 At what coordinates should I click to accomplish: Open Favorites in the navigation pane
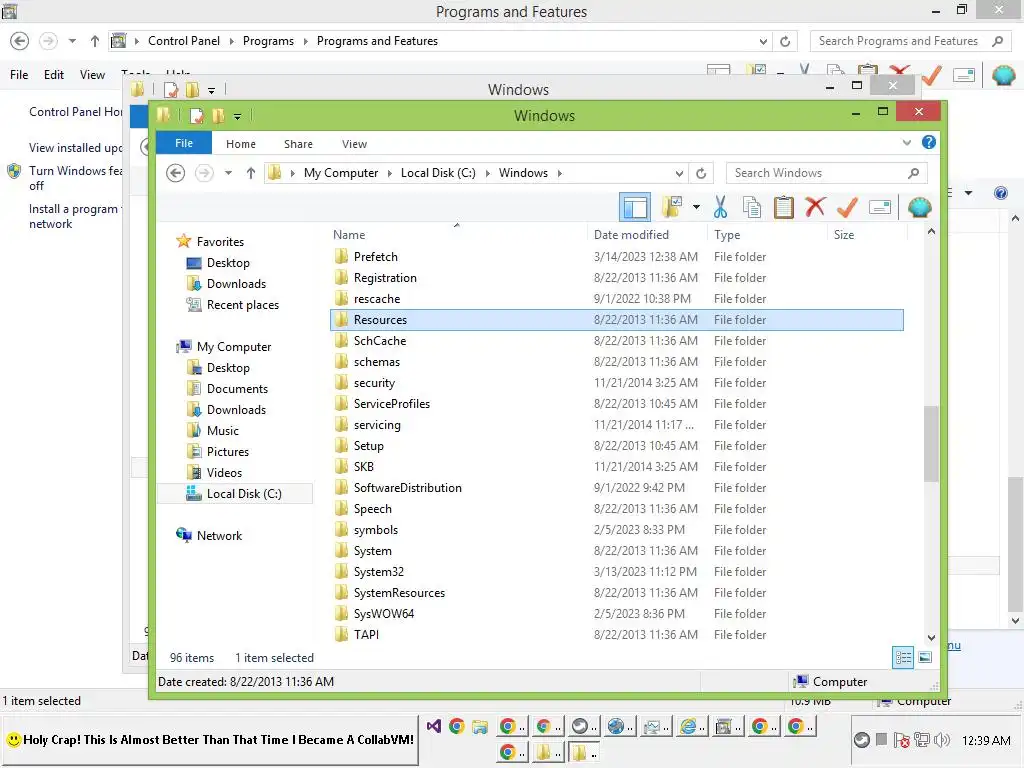tap(220, 242)
